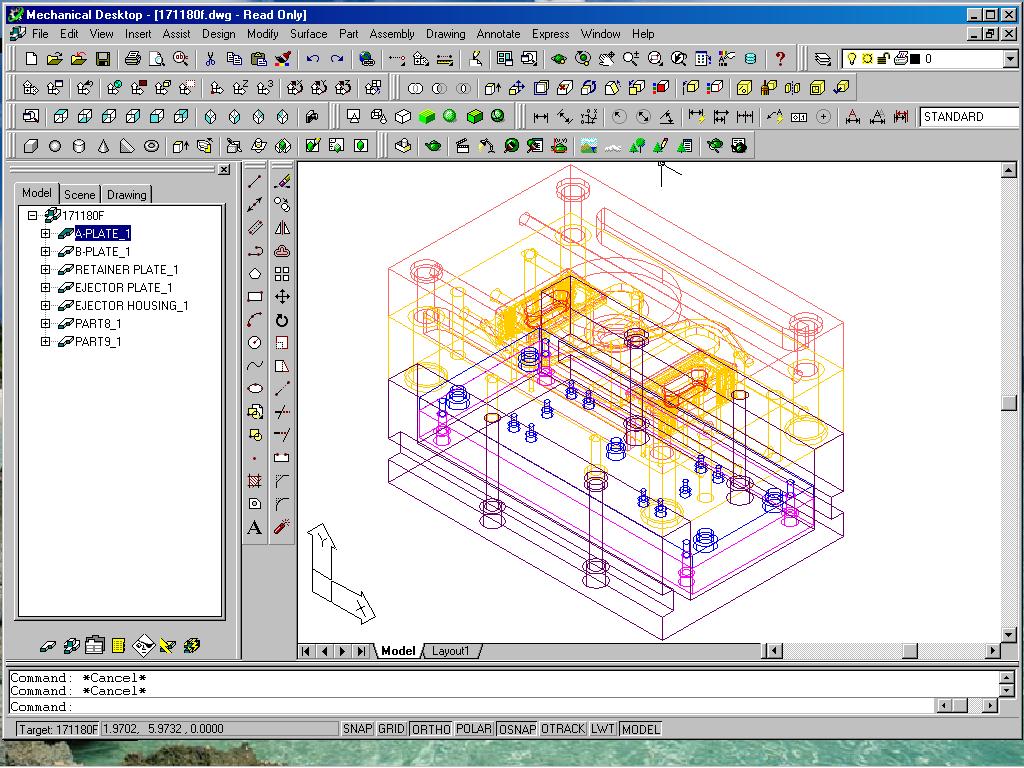1024x768 pixels.
Task: Open the Assembly menu
Action: (x=392, y=34)
